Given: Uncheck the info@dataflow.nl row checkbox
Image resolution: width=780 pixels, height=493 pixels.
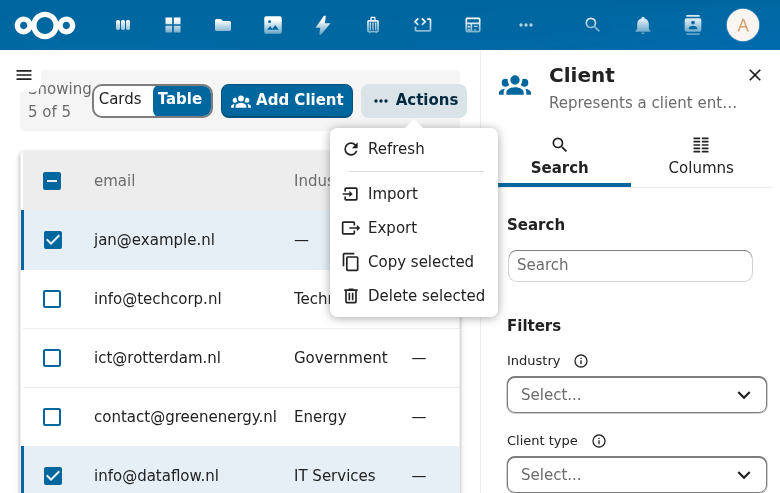Looking at the screenshot, I should click(52, 476).
